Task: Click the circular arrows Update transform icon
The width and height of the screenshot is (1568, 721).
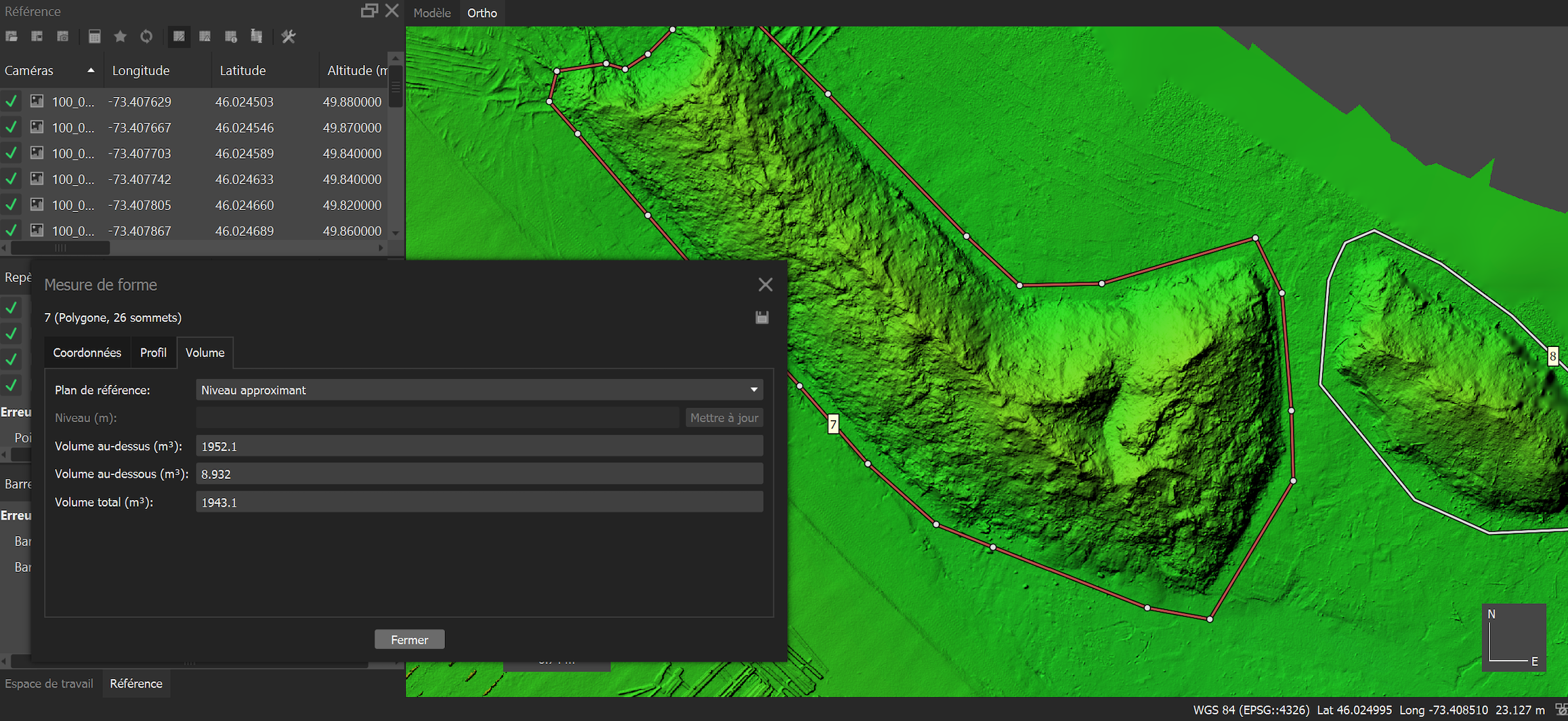Action: point(146,37)
